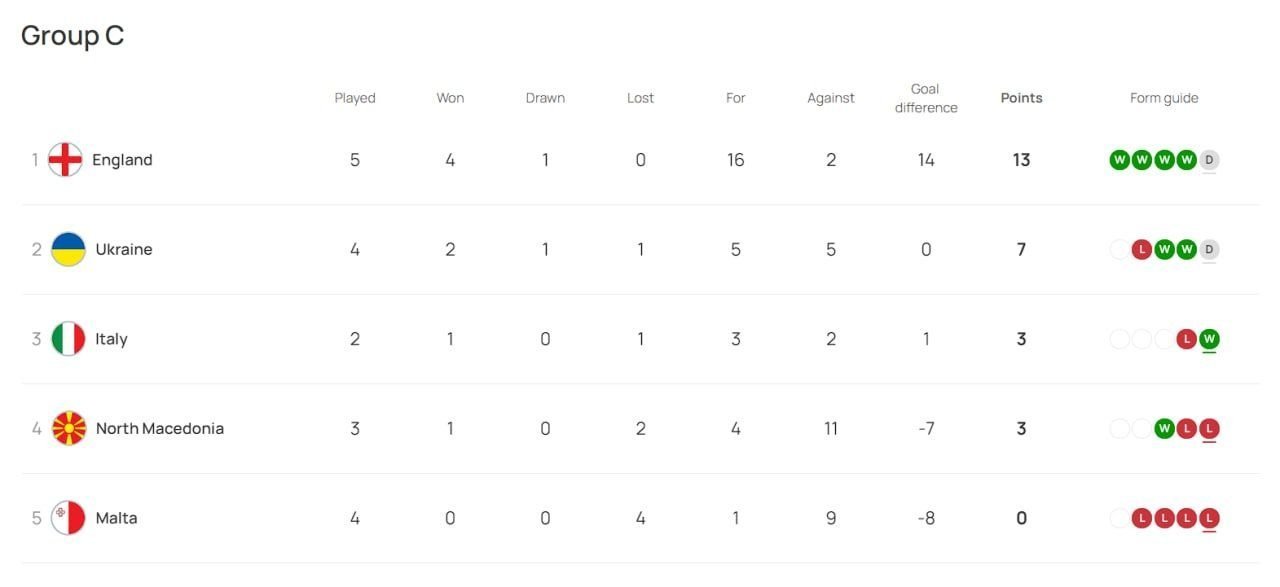The image size is (1280, 587).
Task: Click the Goal difference column header
Action: coord(926,98)
